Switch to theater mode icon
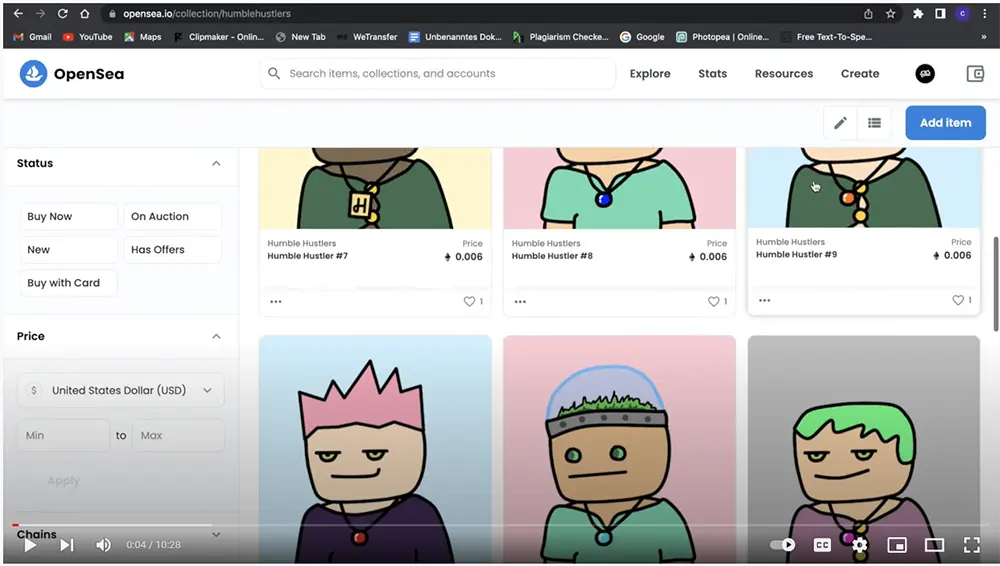This screenshot has width=1000, height=566. (x=934, y=545)
